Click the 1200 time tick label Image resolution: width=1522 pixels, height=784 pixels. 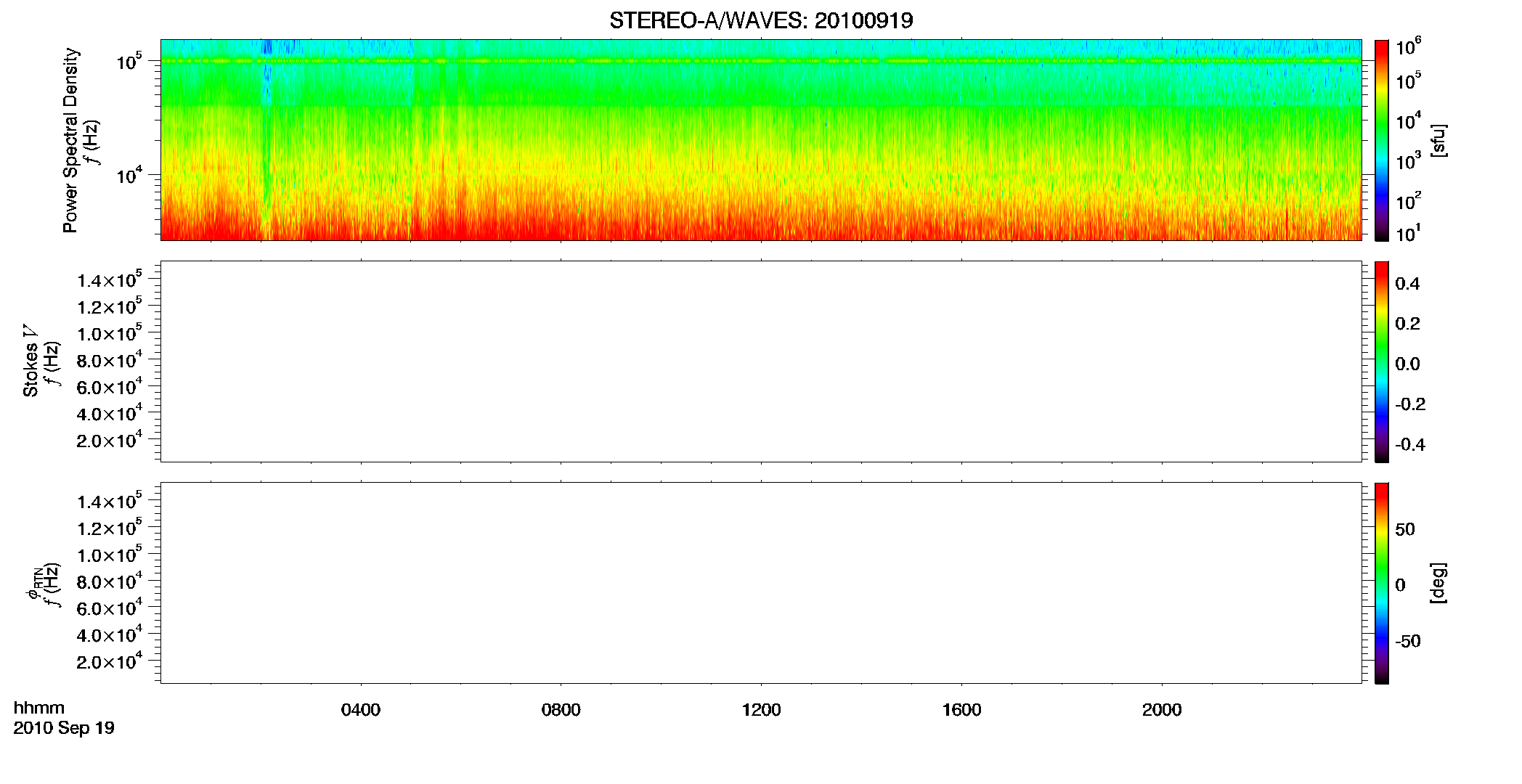pyautogui.click(x=761, y=710)
